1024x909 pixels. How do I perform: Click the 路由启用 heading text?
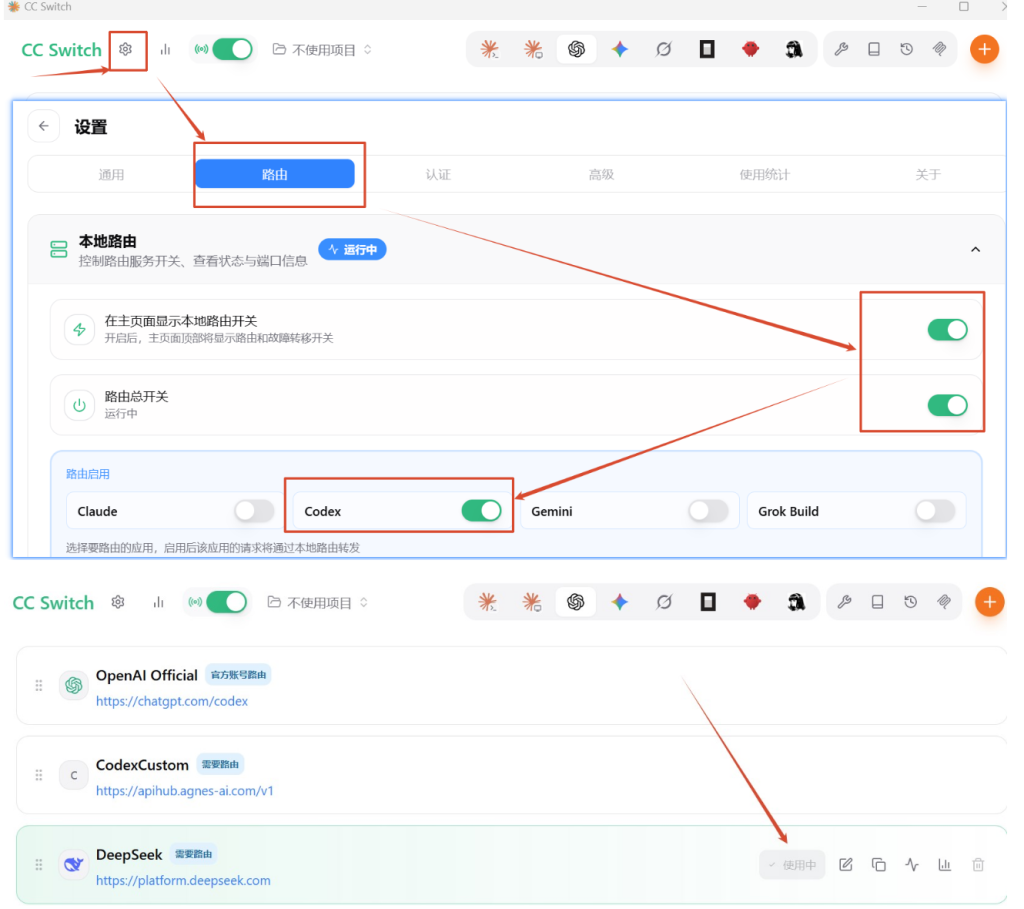click(x=88, y=474)
